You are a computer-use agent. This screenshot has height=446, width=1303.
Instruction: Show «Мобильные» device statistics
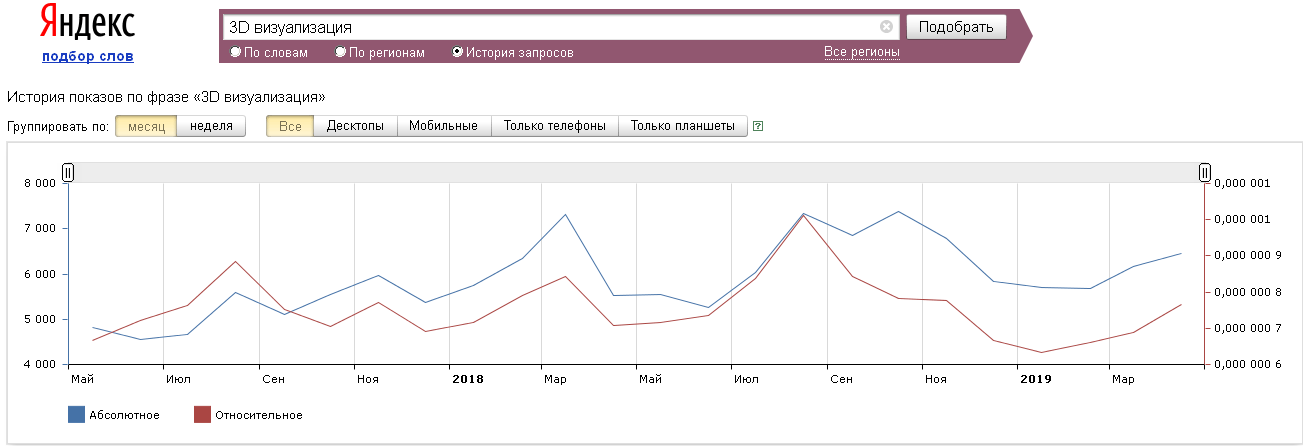(443, 126)
